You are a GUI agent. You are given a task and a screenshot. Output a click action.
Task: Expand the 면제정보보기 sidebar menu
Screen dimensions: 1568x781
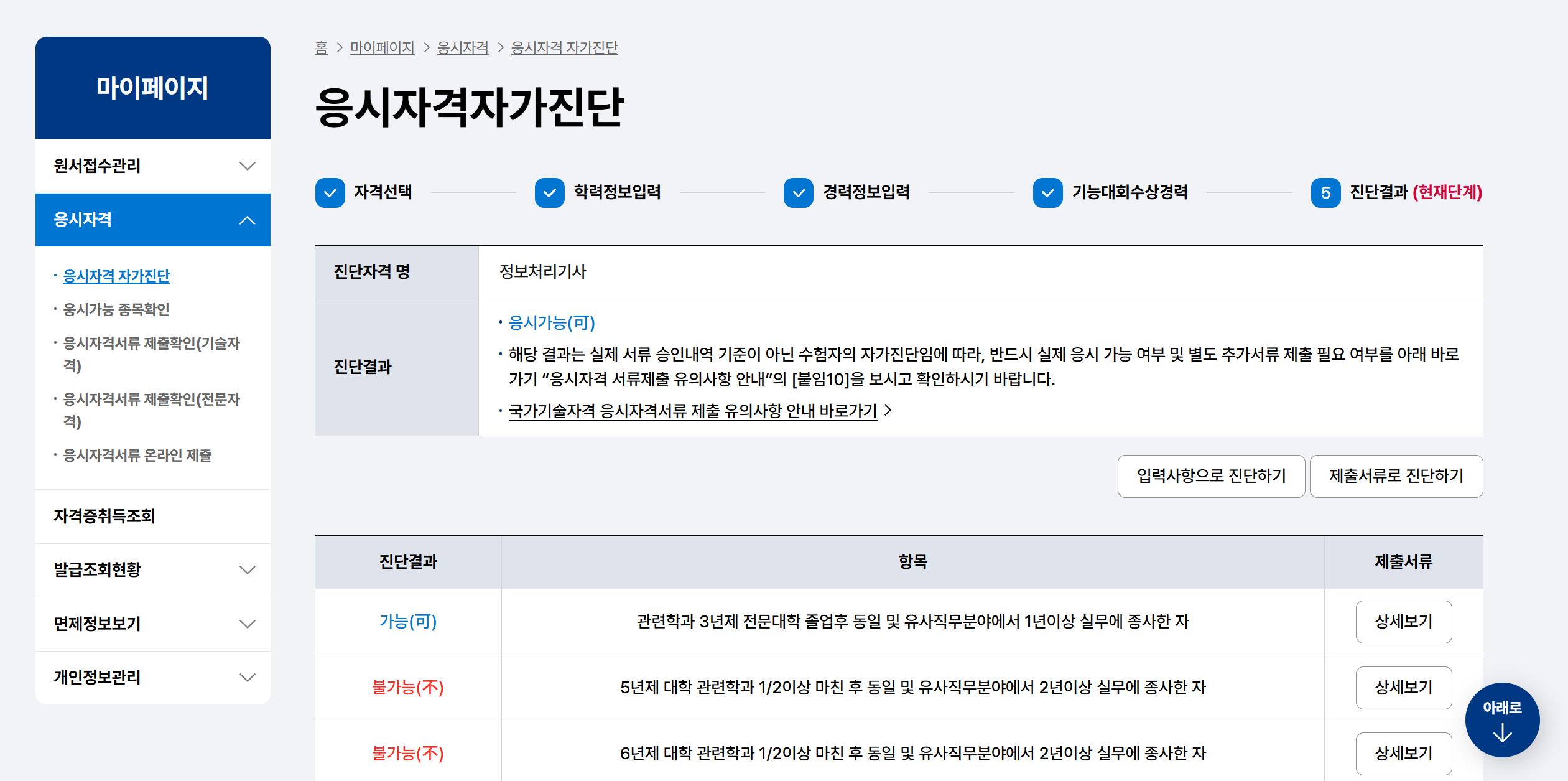[247, 624]
